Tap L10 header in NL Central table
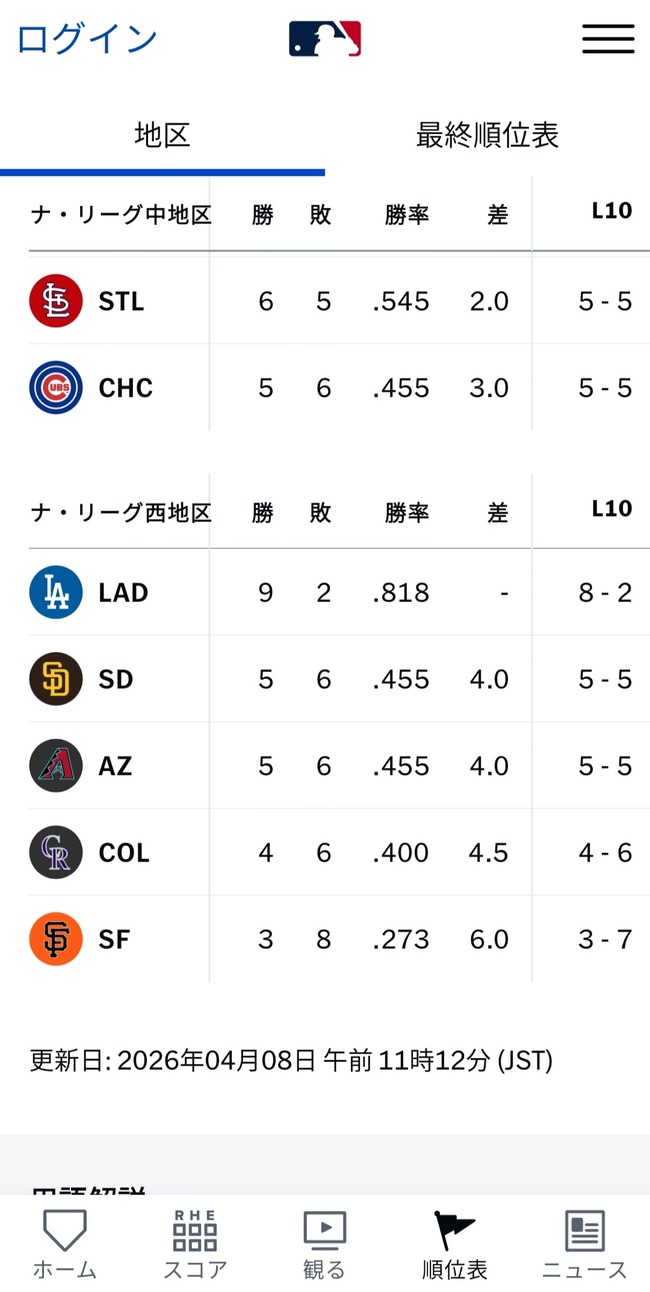Image resolution: width=650 pixels, height=1292 pixels. 611,210
